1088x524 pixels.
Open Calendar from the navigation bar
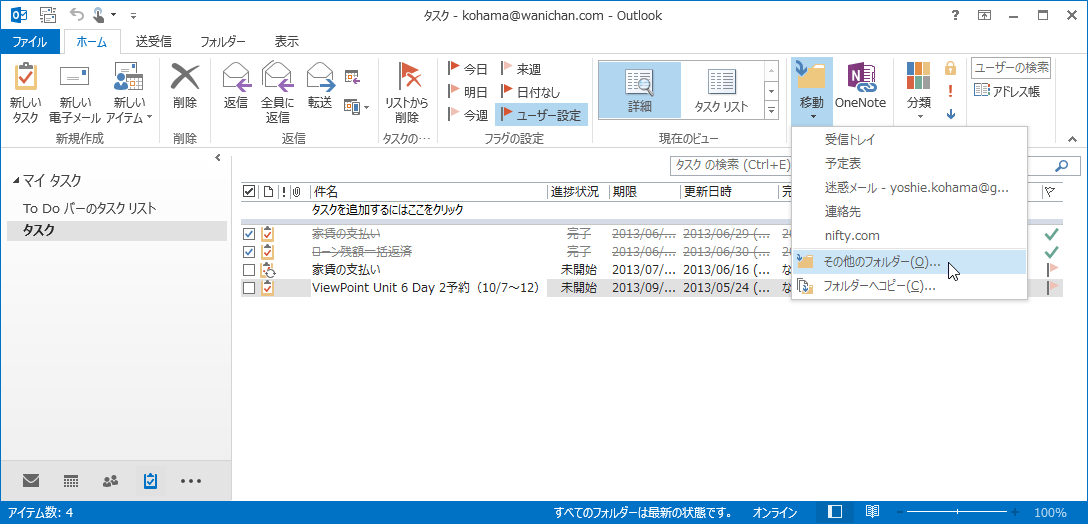(x=71, y=480)
